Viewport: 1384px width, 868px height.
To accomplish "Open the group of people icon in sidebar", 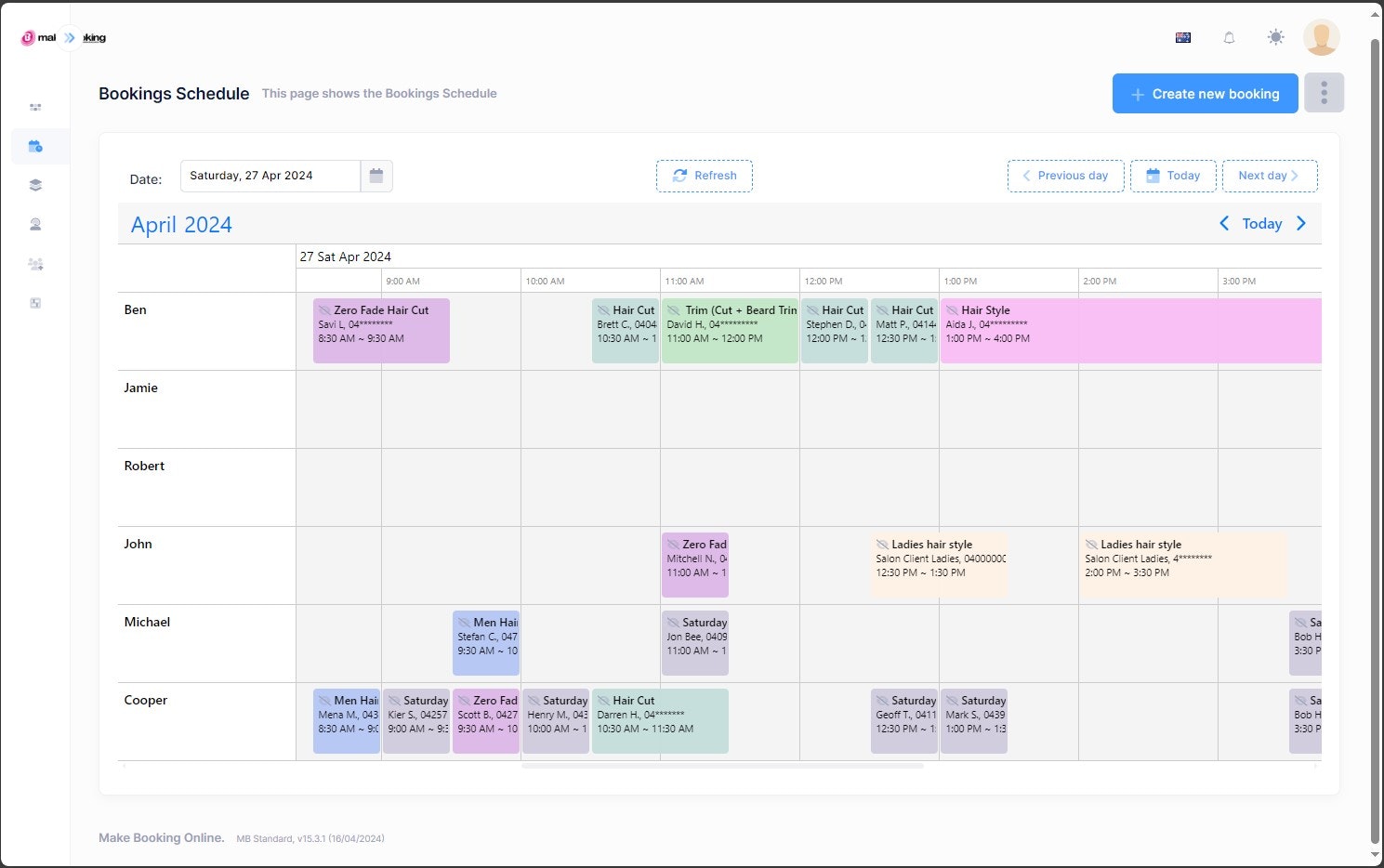I will 35,264.
